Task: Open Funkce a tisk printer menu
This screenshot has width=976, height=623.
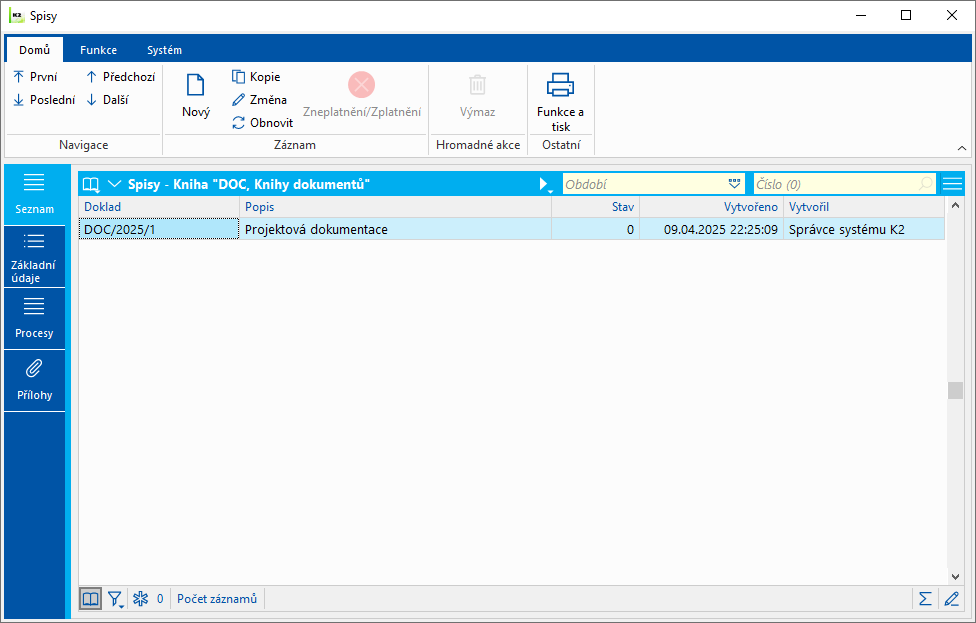Action: [x=560, y=101]
